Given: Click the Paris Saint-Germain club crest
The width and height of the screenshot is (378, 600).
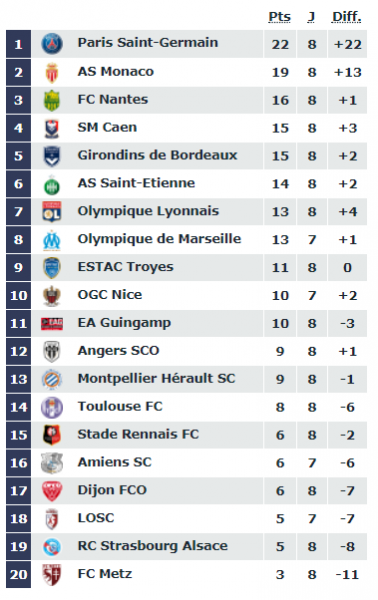Looking at the screenshot, I should pyautogui.click(x=52, y=43).
